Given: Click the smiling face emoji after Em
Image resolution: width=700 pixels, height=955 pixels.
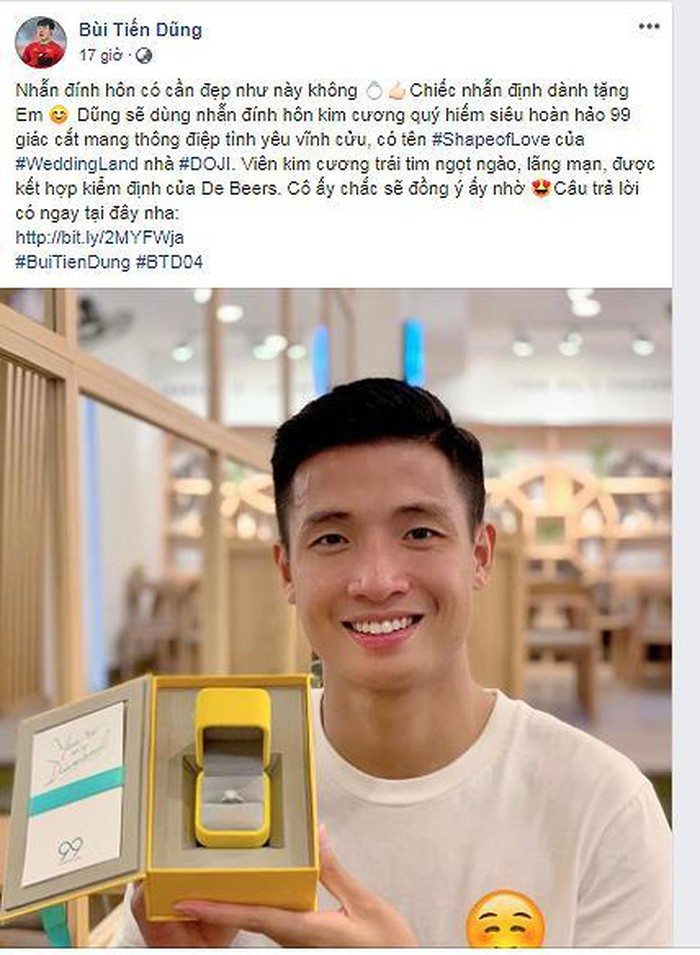Looking at the screenshot, I should (58, 115).
